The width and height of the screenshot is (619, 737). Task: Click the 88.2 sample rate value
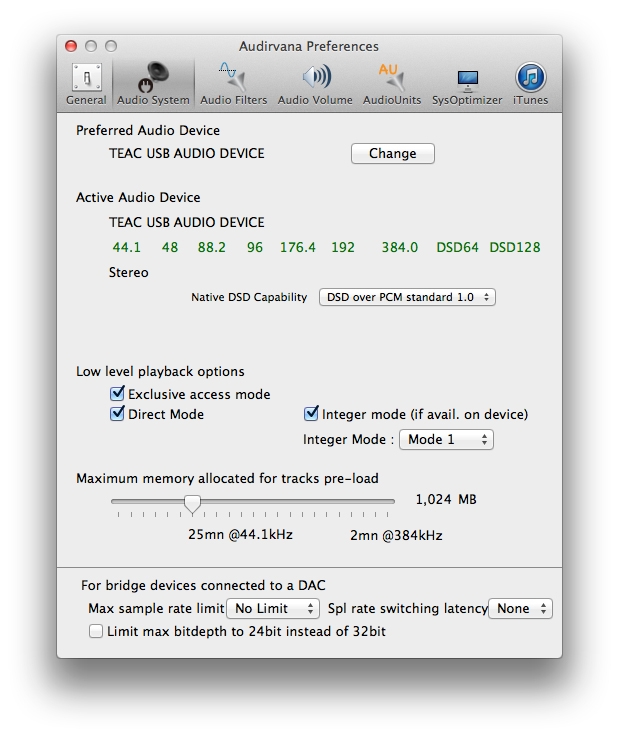[212, 247]
